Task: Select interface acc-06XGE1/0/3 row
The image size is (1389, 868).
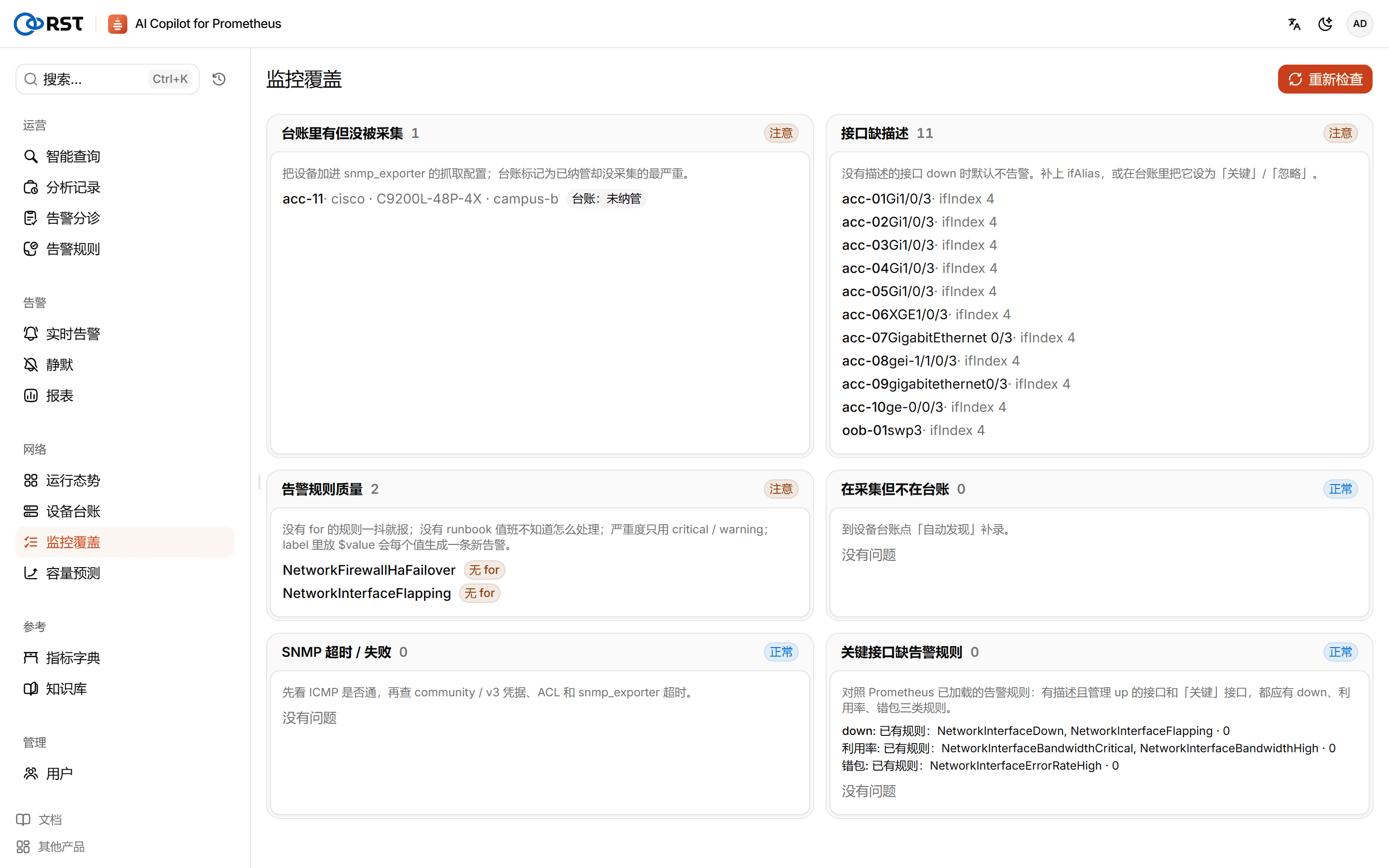Action: (x=926, y=314)
